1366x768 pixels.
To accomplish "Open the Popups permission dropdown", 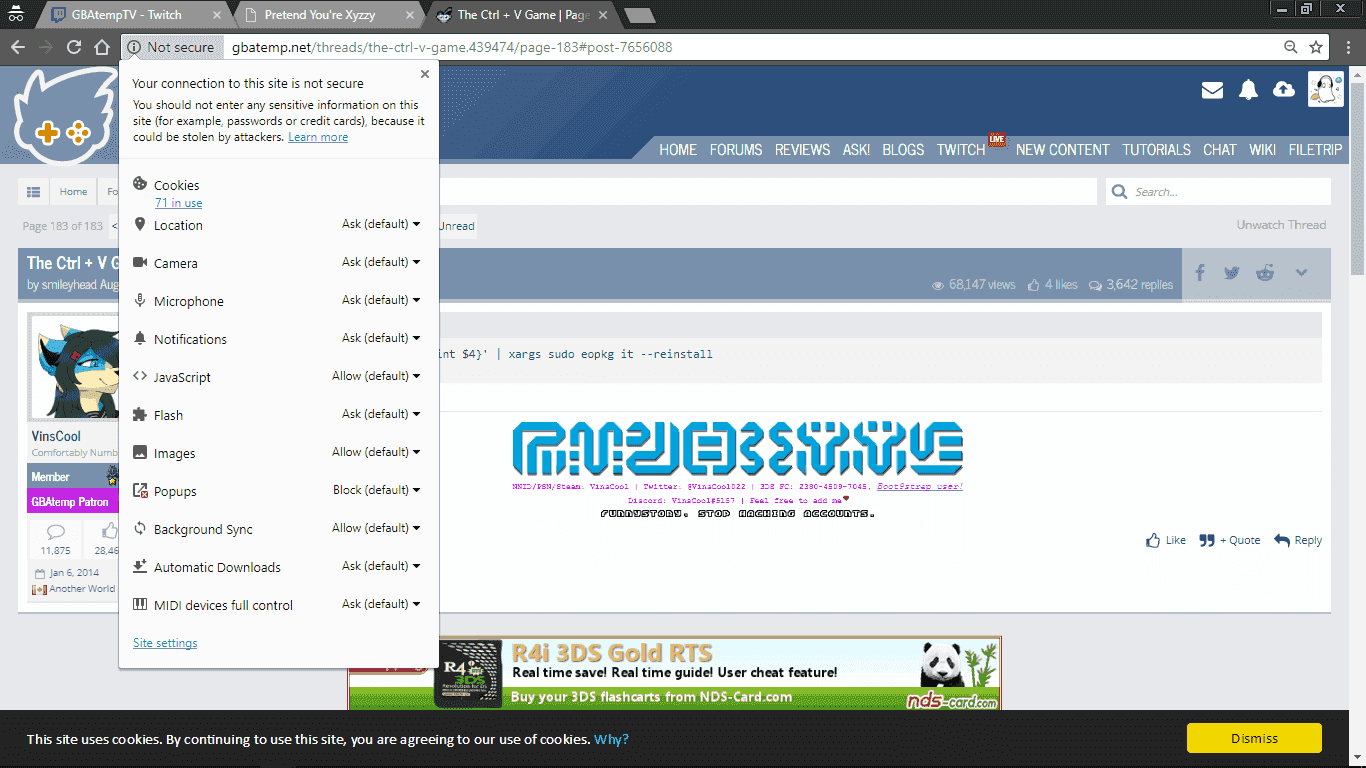I will coord(377,490).
